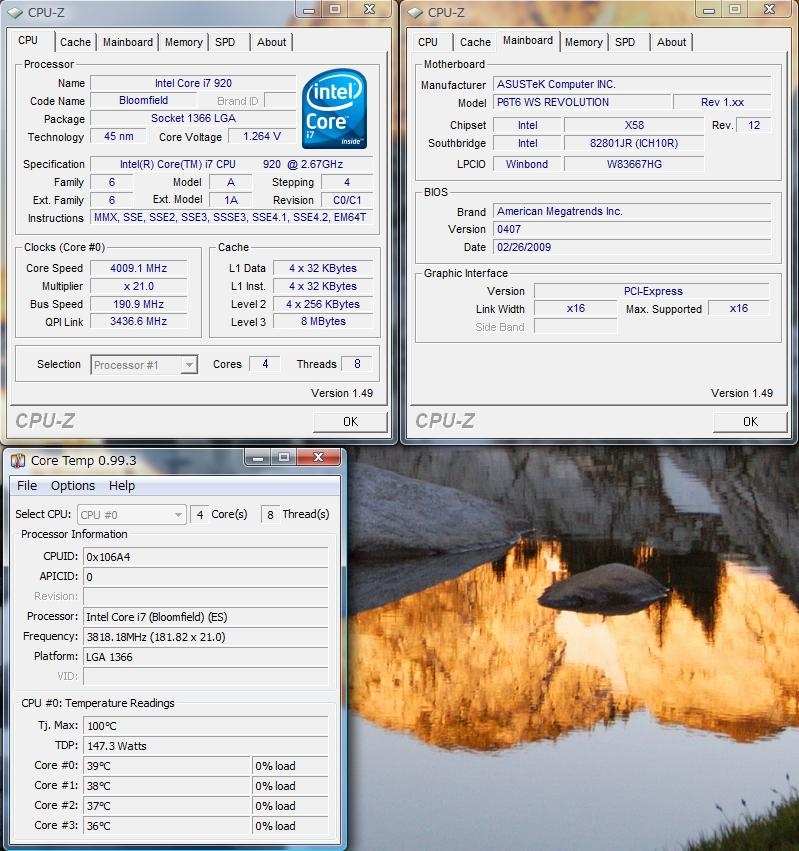Image resolution: width=799 pixels, height=851 pixels.
Task: Click the Core Speed value field
Action: click(x=139, y=268)
